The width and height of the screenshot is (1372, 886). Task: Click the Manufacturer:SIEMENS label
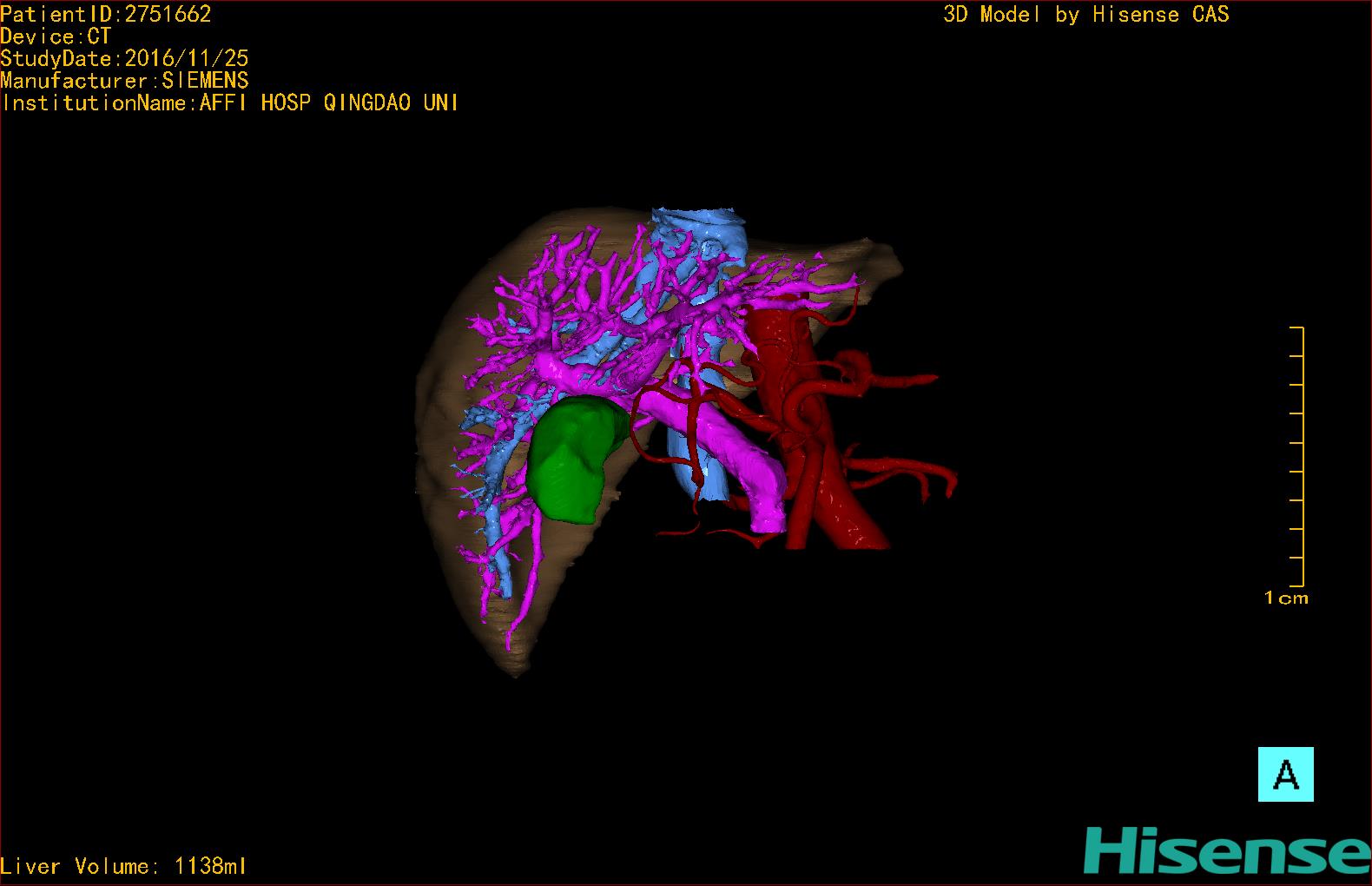point(124,81)
